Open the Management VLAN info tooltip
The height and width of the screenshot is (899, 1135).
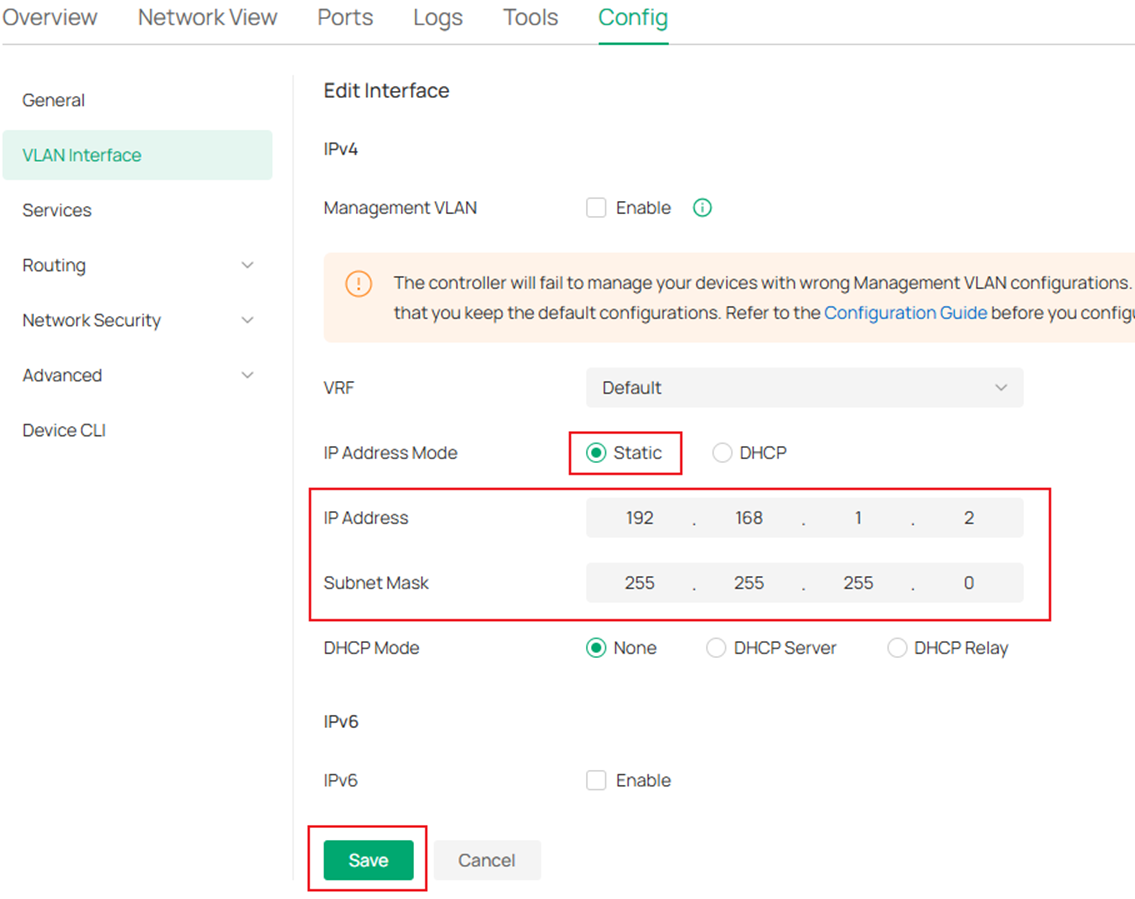pos(701,207)
